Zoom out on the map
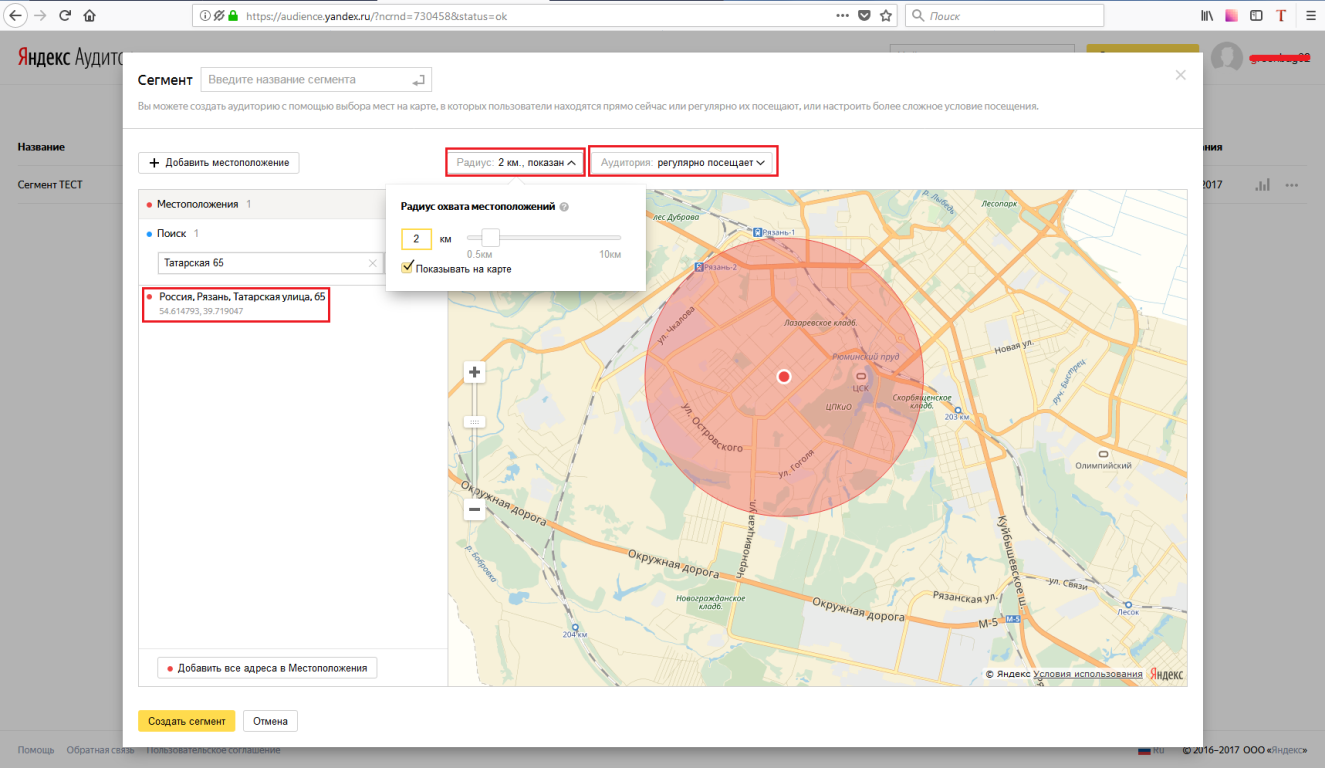The height and width of the screenshot is (768, 1325). 475,510
